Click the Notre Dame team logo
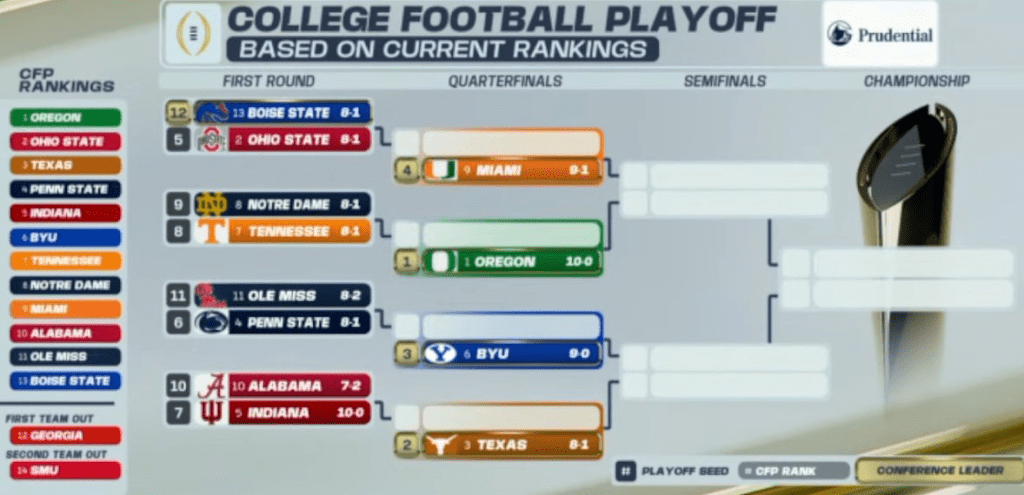This screenshot has height=495, width=1024. coord(211,204)
